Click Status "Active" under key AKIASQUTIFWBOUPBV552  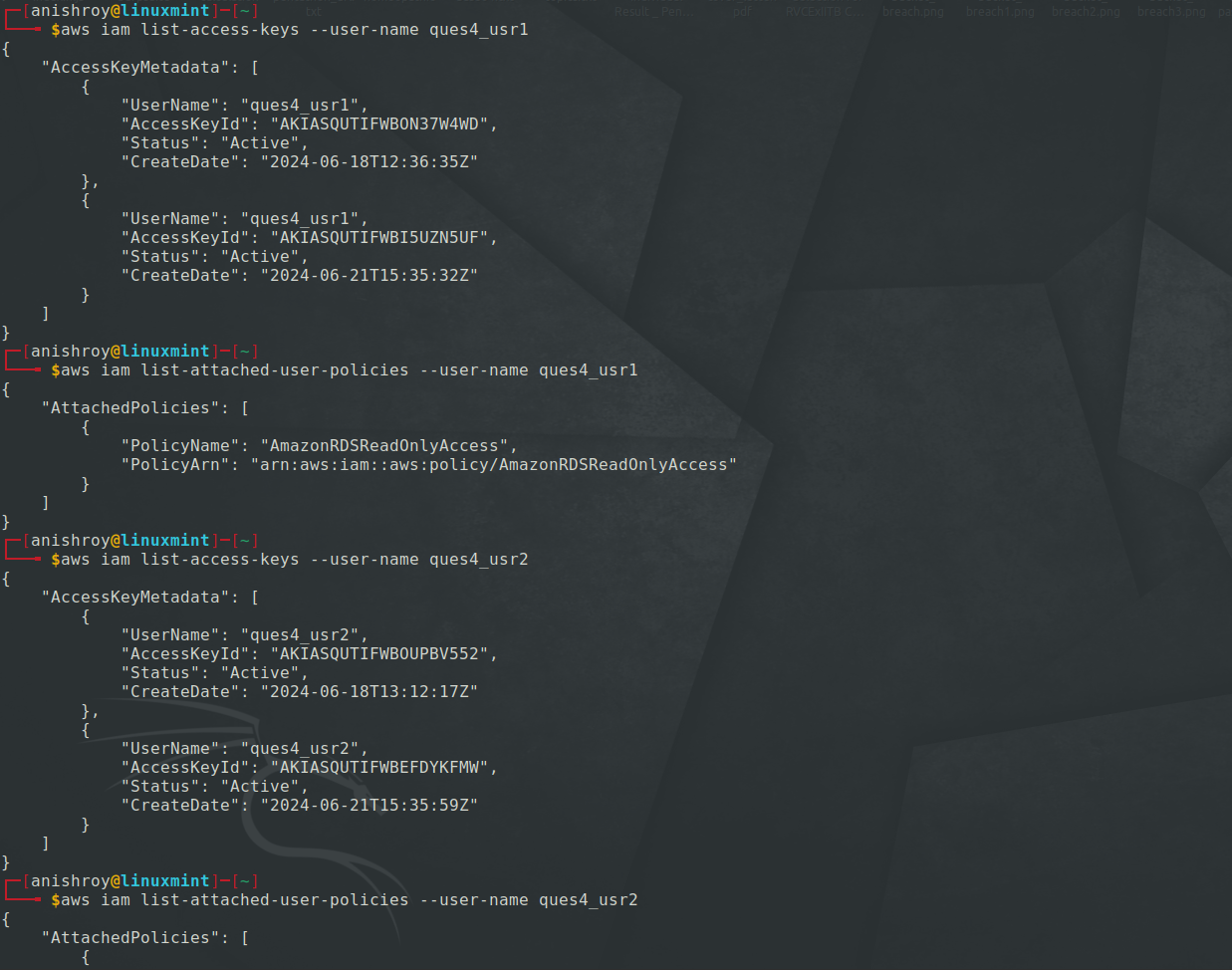pyautogui.click(x=260, y=673)
